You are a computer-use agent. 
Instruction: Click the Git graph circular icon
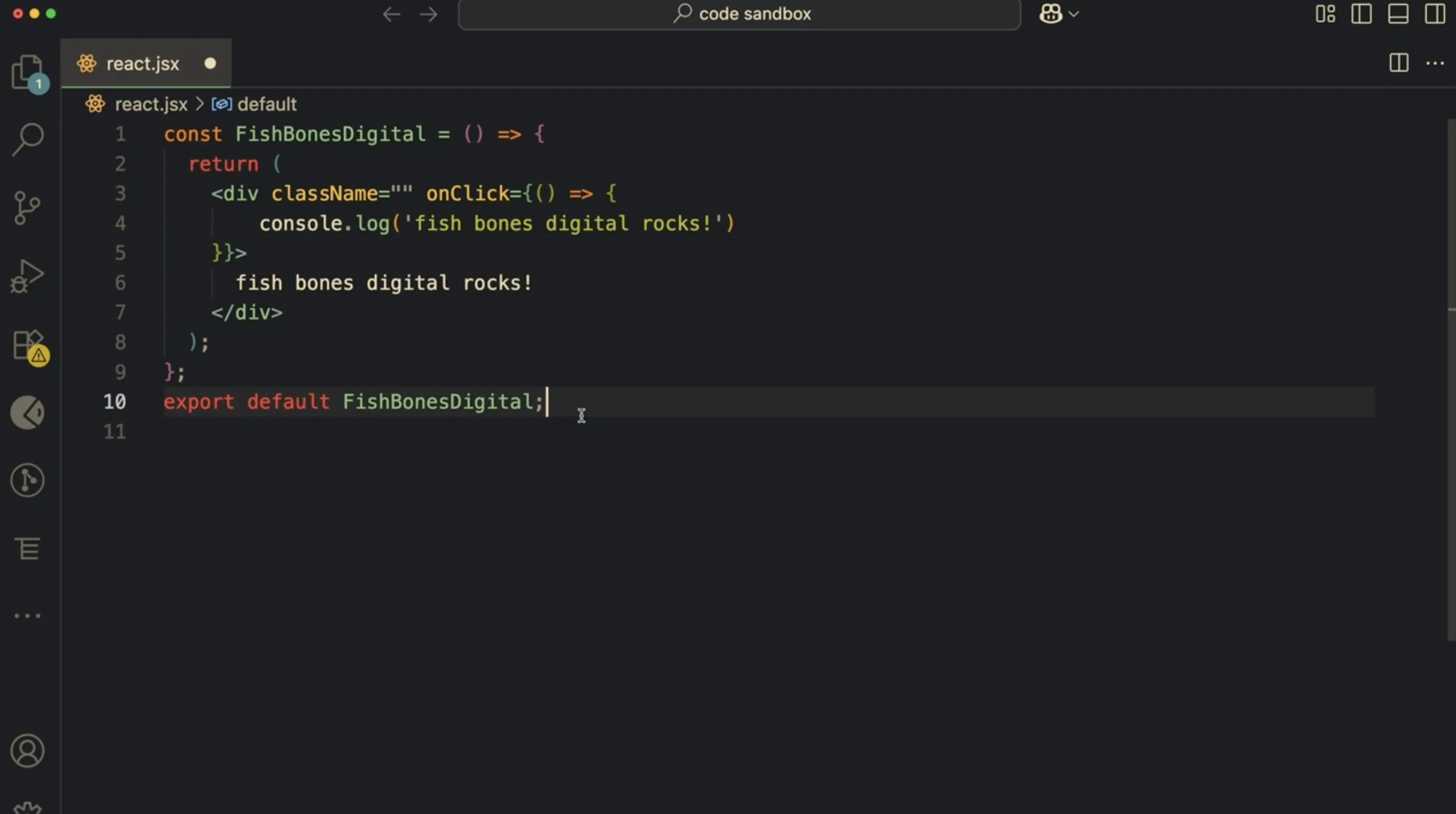[x=27, y=480]
